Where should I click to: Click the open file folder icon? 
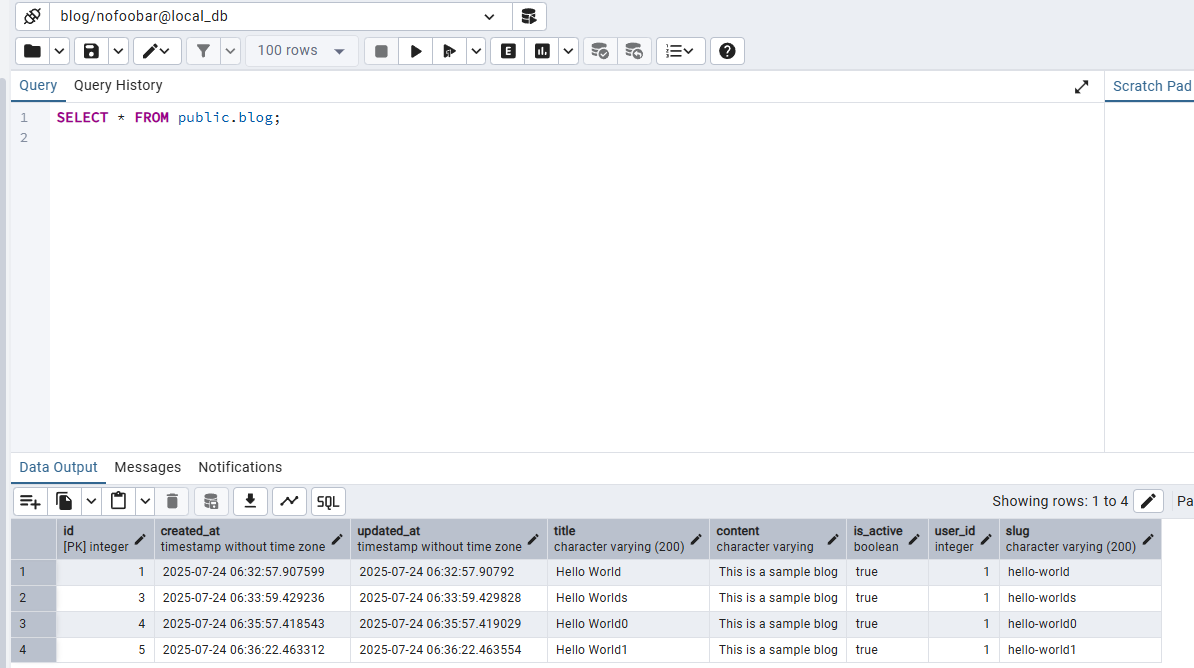tap(32, 51)
